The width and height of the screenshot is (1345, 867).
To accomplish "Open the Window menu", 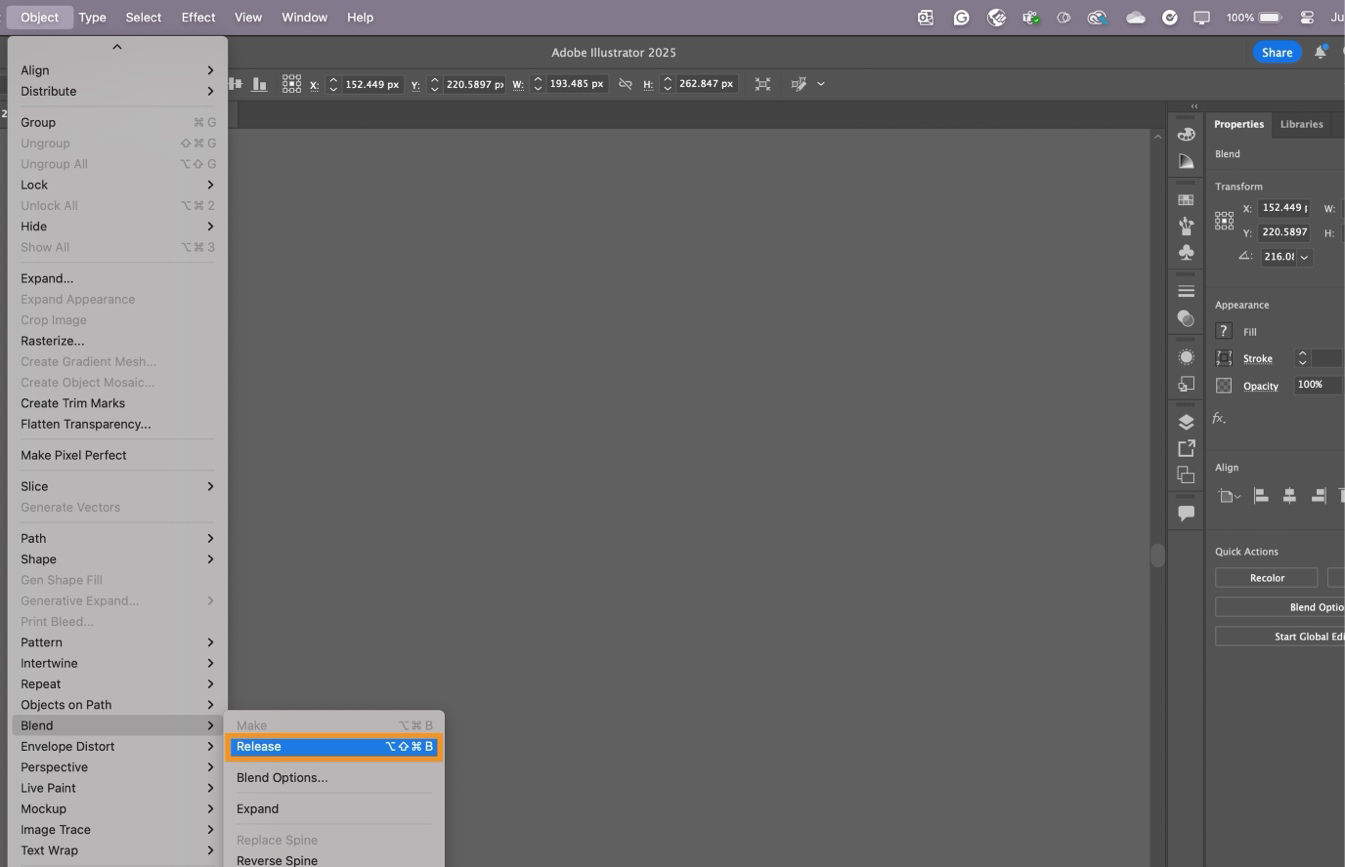I will 304,17.
